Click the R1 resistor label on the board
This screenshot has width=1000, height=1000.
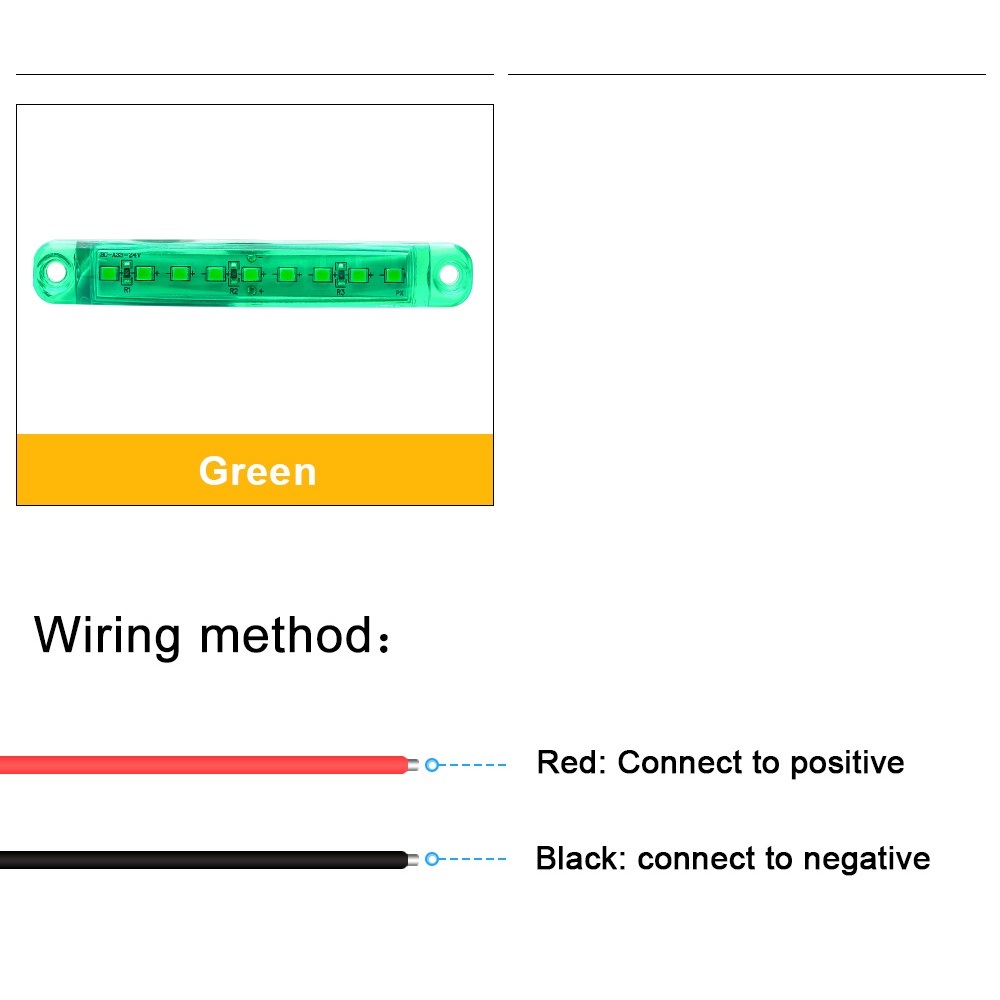point(127,289)
